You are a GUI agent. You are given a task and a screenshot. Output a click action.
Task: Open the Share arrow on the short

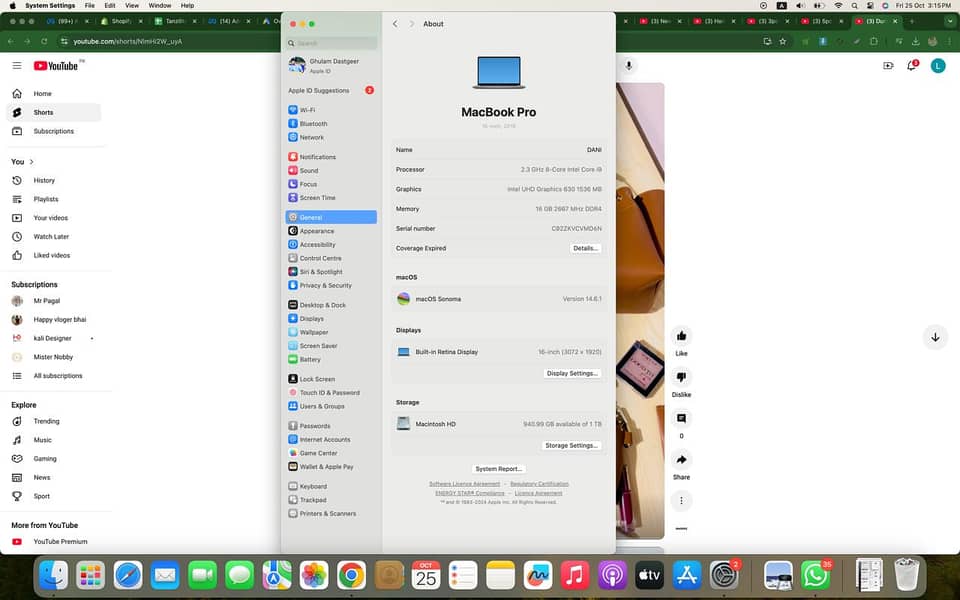[681, 460]
